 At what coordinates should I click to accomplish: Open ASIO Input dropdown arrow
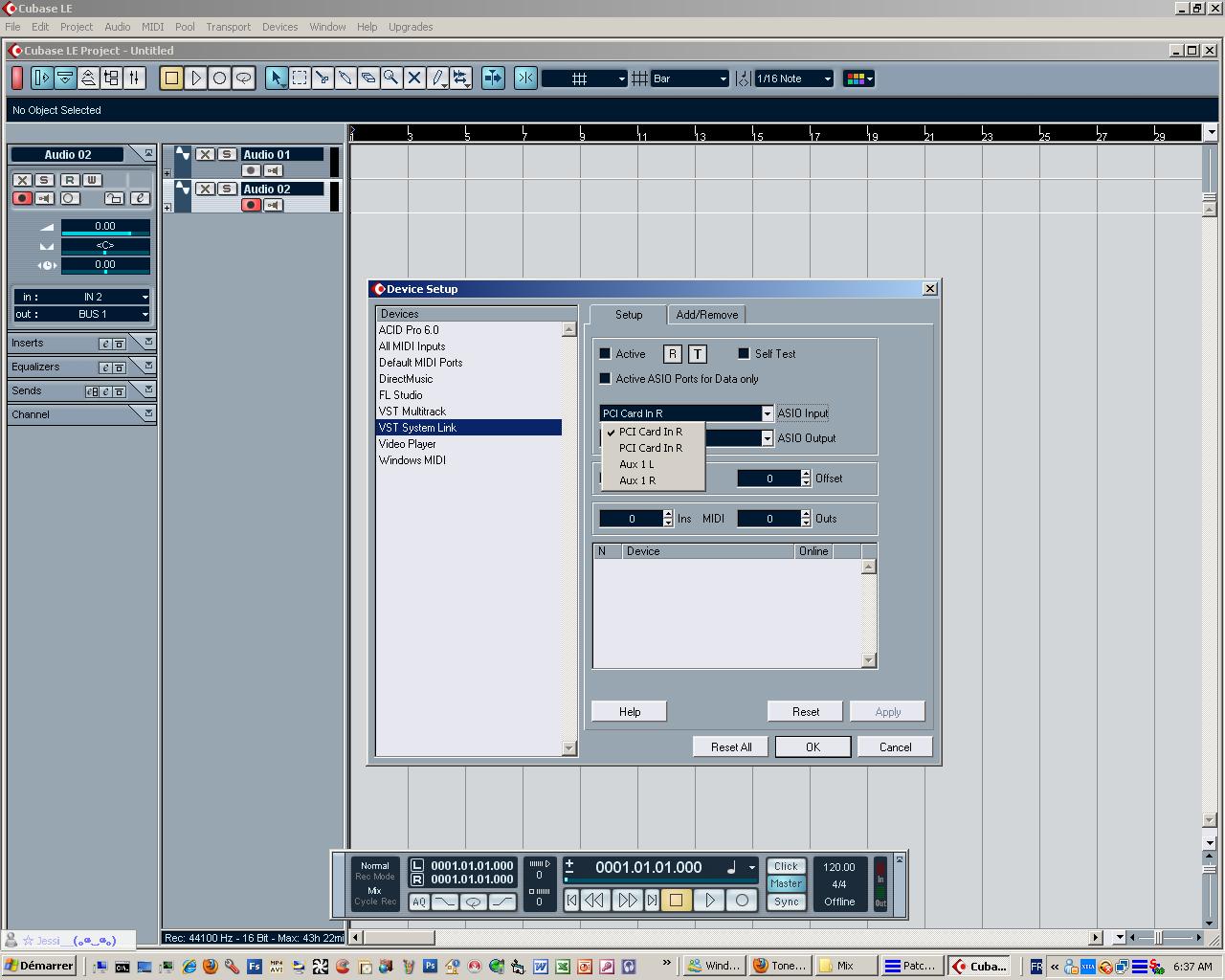click(x=767, y=413)
